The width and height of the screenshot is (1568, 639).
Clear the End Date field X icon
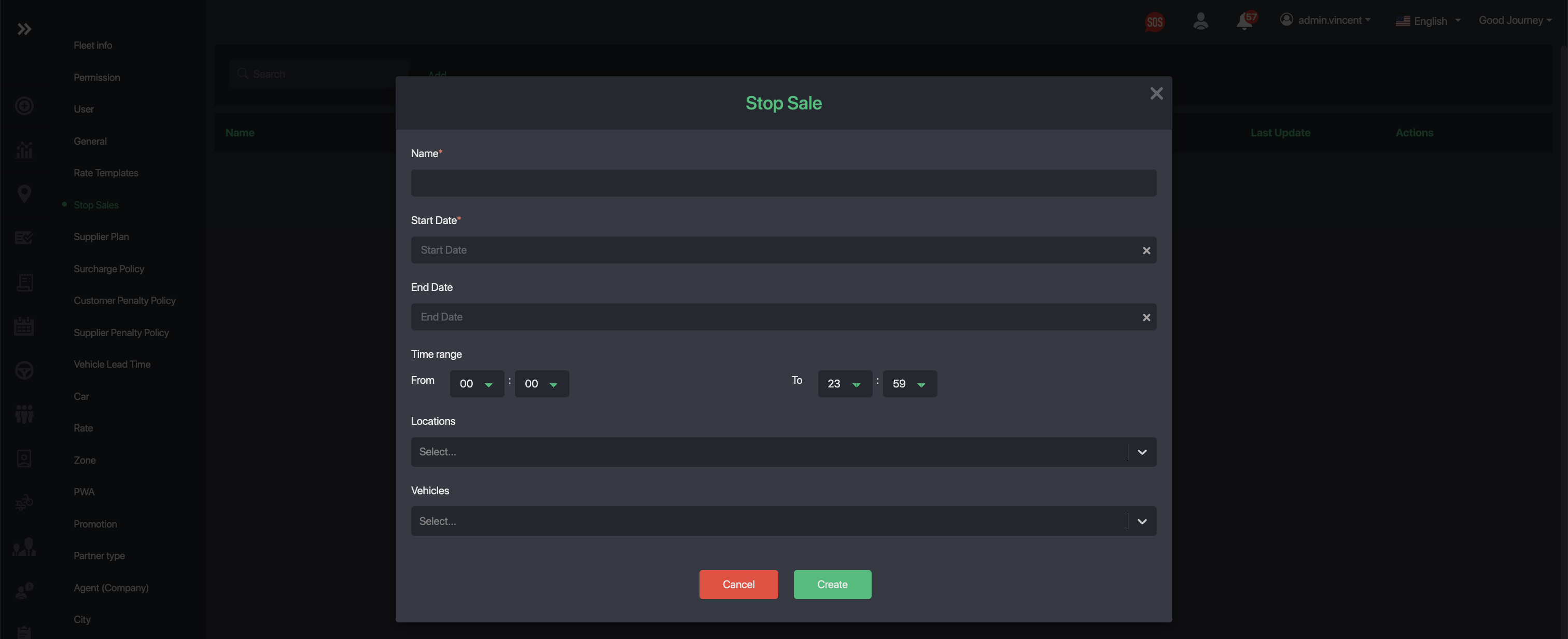pyautogui.click(x=1146, y=317)
